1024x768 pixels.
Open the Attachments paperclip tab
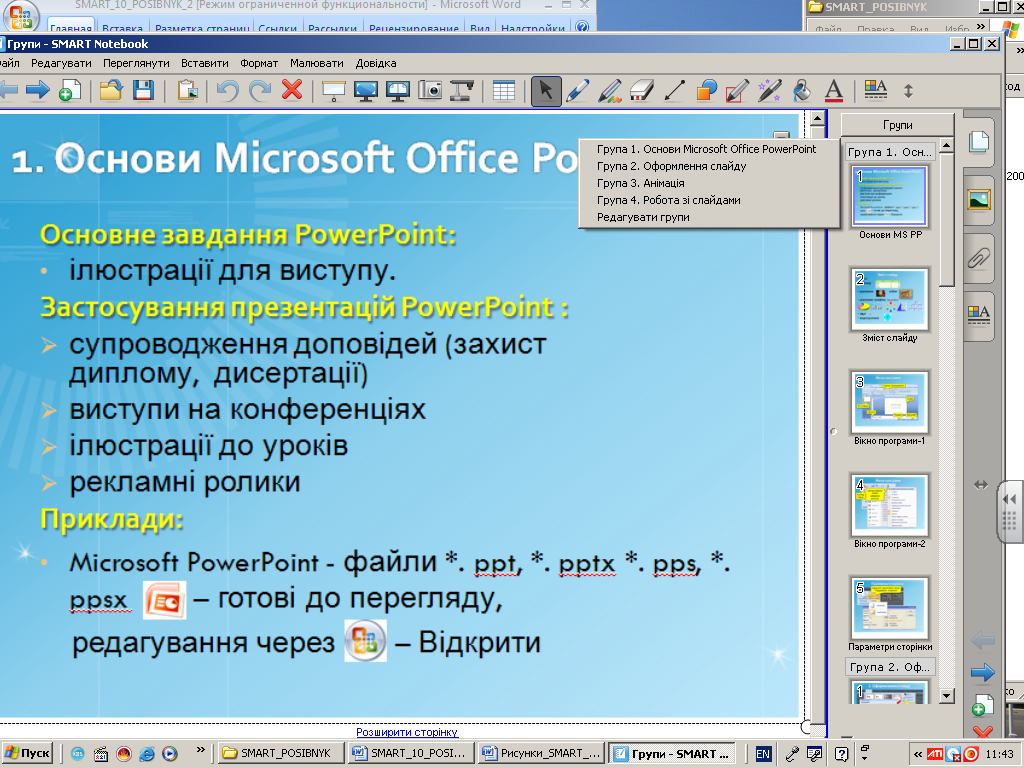pyautogui.click(x=979, y=257)
